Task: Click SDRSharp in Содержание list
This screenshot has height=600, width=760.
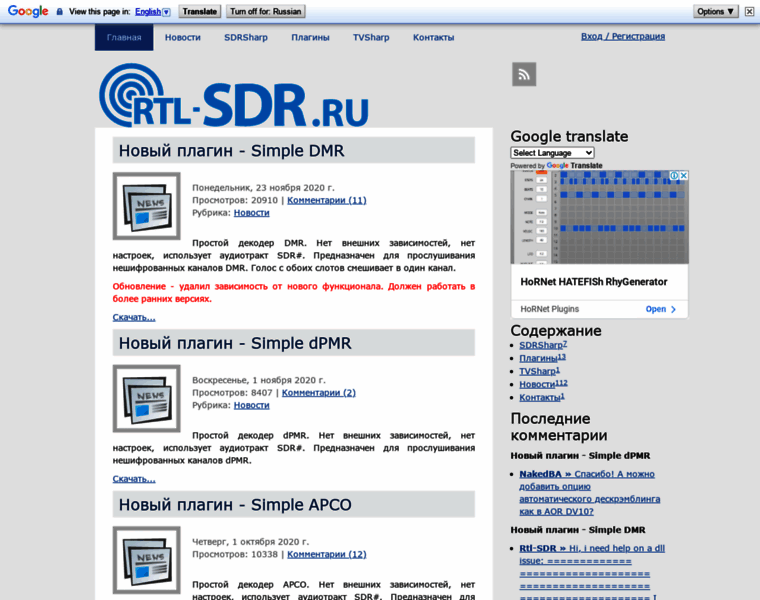Action: [x=543, y=345]
